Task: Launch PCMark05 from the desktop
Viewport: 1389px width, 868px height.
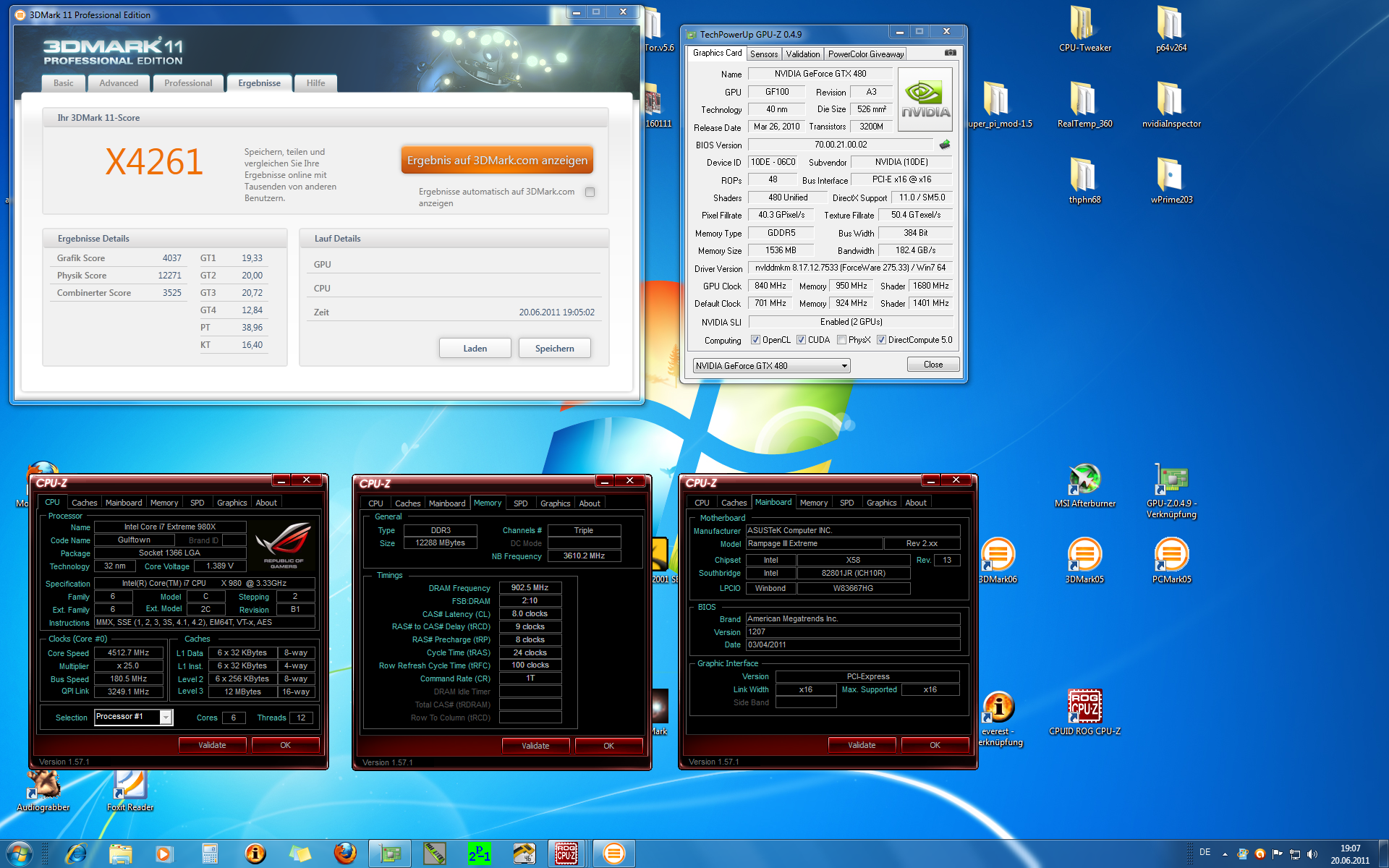Action: tap(1171, 561)
